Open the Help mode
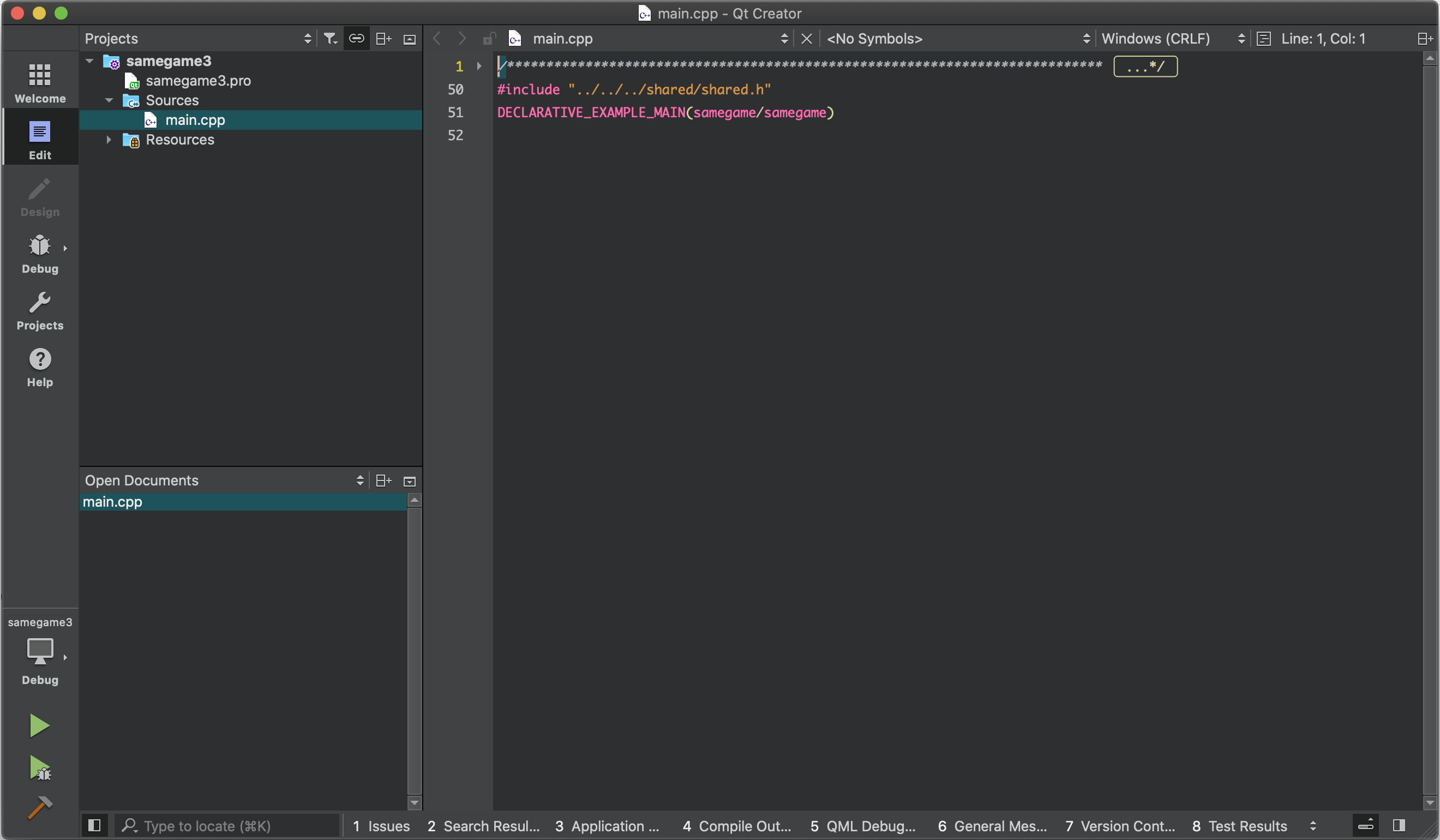Image resolution: width=1440 pixels, height=840 pixels. pyautogui.click(x=40, y=367)
